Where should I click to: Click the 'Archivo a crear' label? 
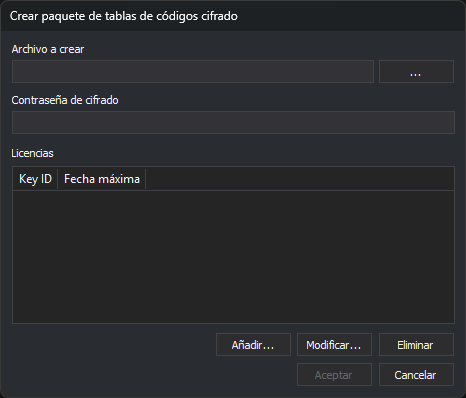(48, 49)
